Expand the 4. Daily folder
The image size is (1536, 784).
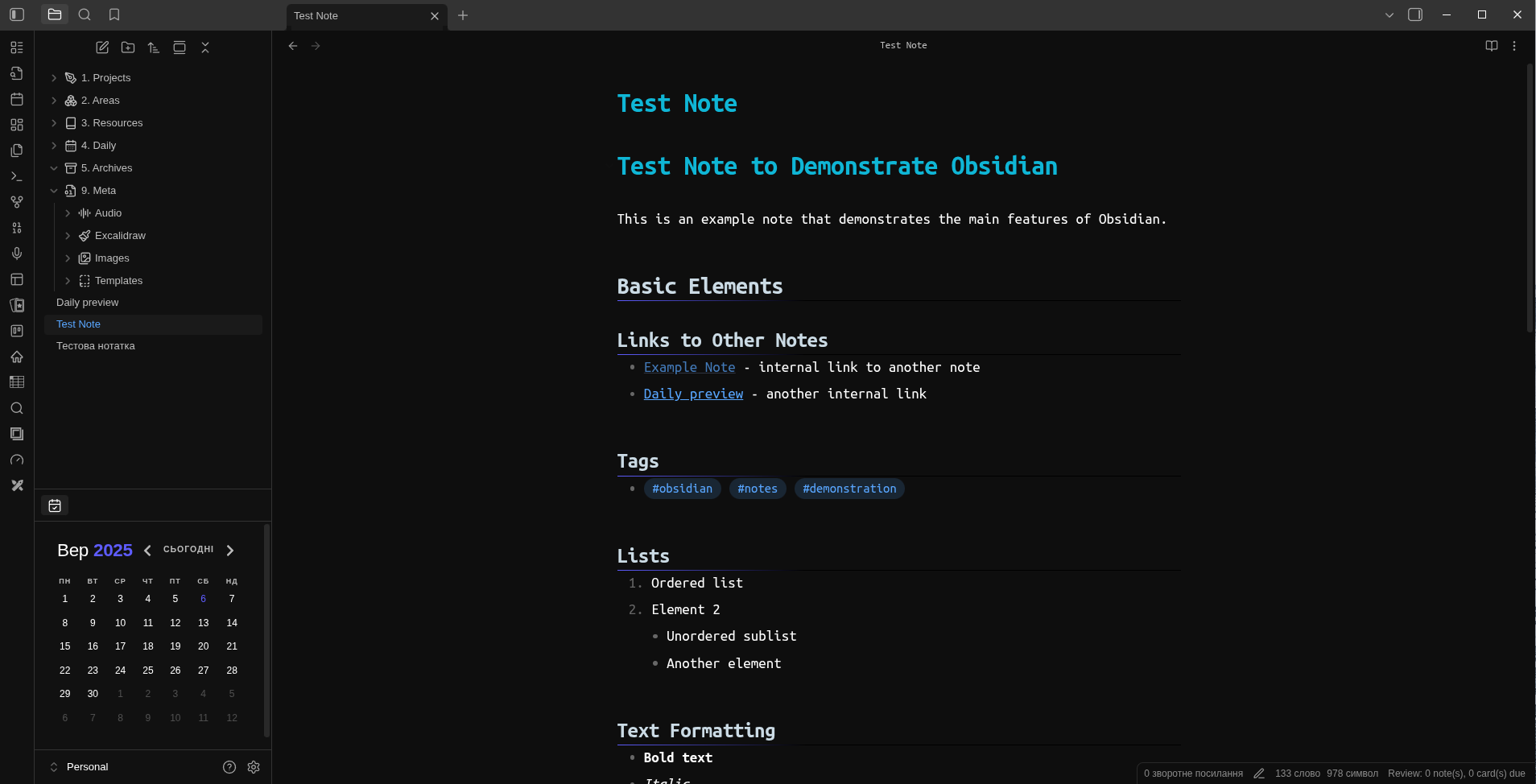click(x=54, y=146)
